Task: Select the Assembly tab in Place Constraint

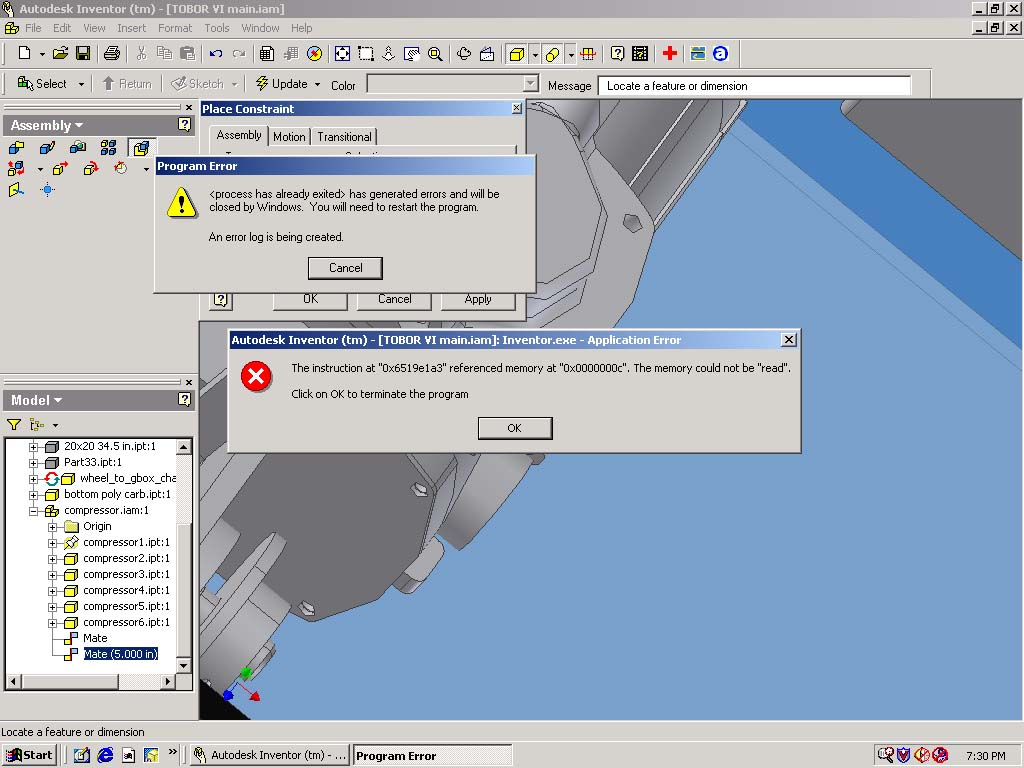Action: coord(238,135)
